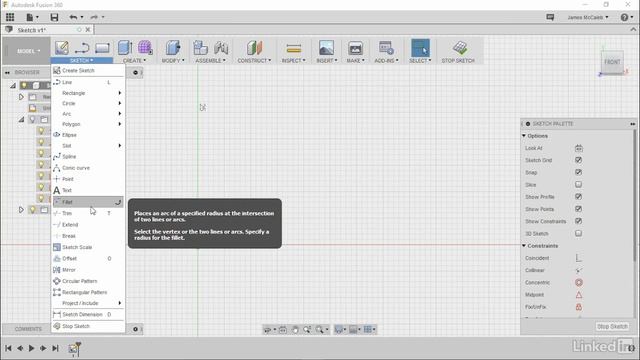This screenshot has width=640, height=360.
Task: Toggle the Show Constraints checkbox
Action: pos(578,221)
